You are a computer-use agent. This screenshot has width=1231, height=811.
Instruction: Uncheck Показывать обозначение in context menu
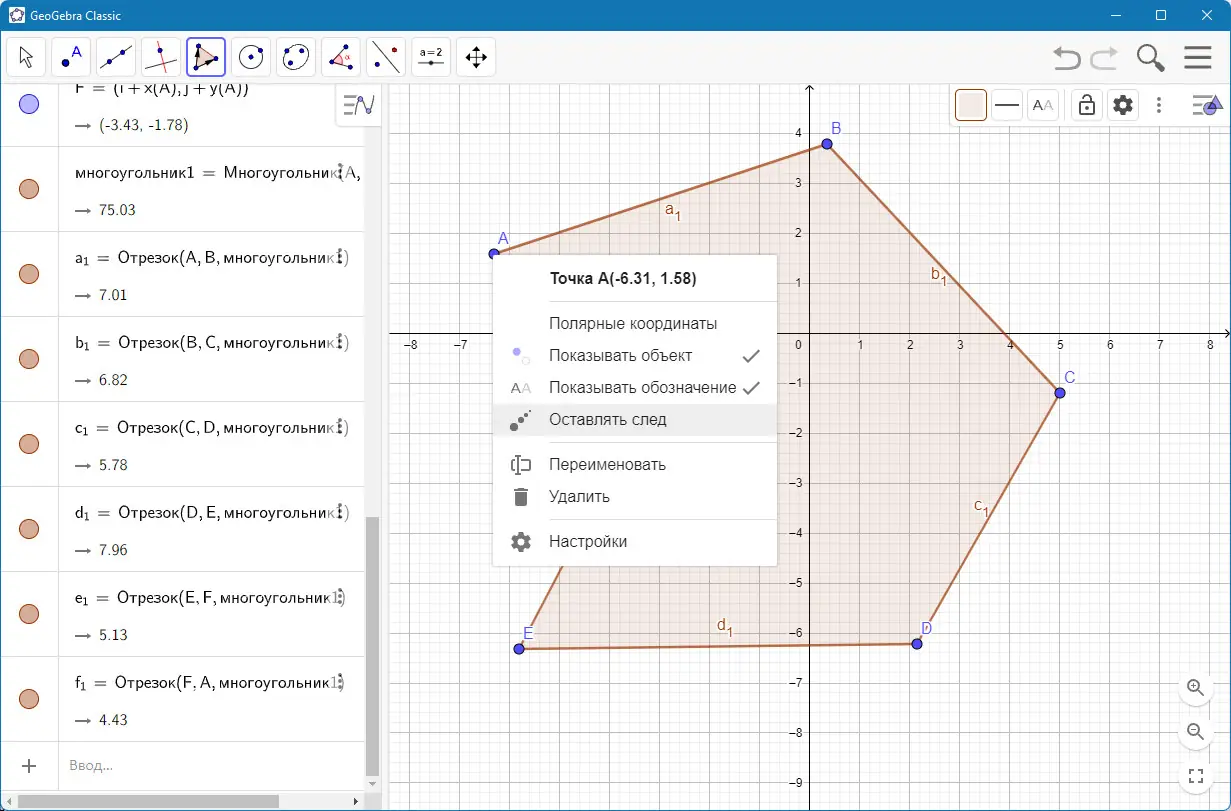click(635, 388)
